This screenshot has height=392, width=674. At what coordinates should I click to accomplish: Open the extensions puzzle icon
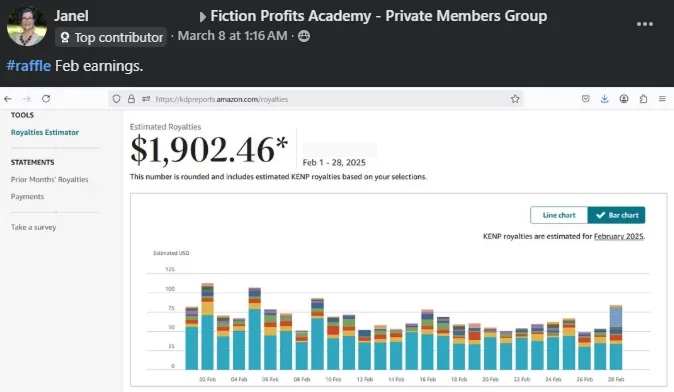click(643, 99)
